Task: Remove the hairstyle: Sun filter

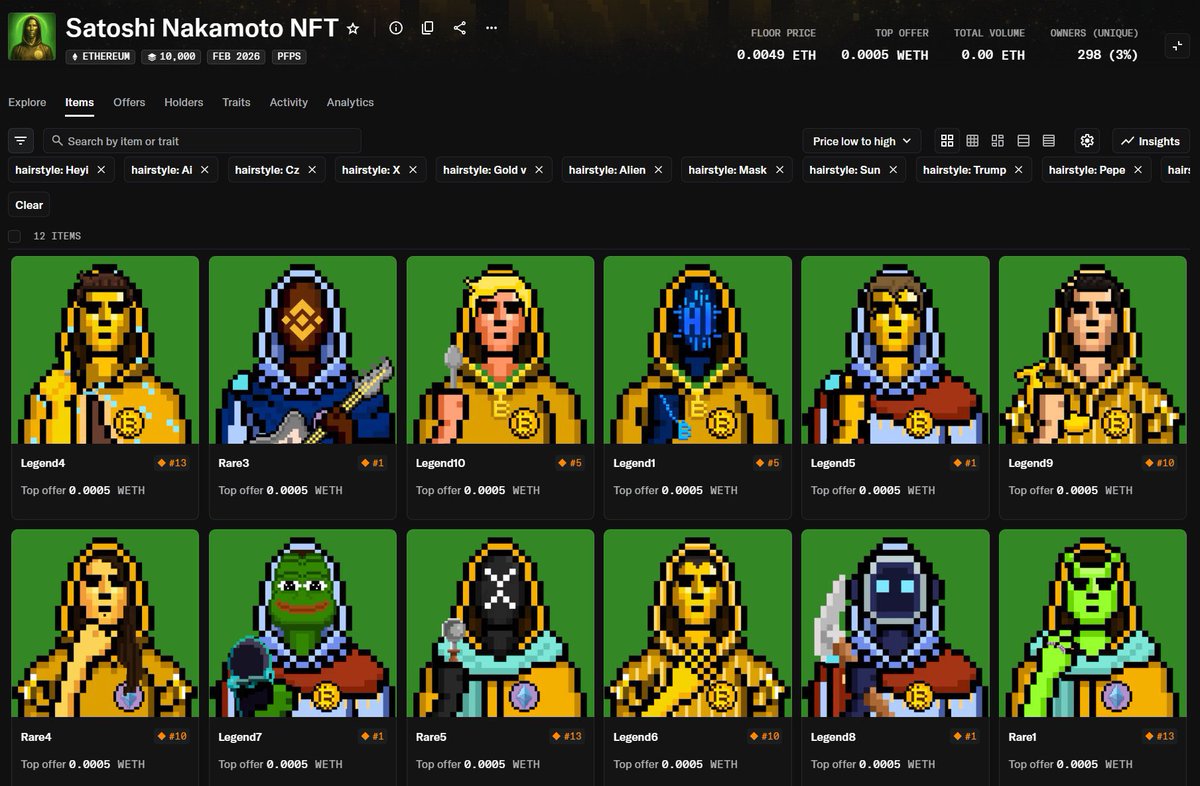Action: pos(893,170)
